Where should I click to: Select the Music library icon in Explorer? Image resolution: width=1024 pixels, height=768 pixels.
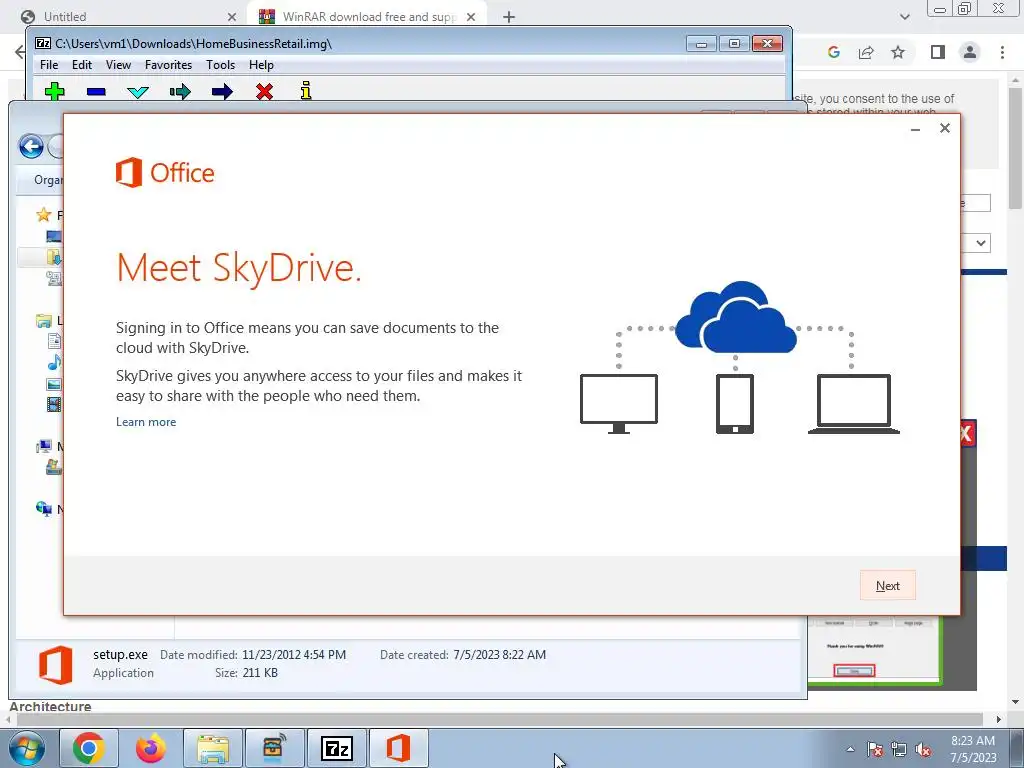click(x=54, y=362)
